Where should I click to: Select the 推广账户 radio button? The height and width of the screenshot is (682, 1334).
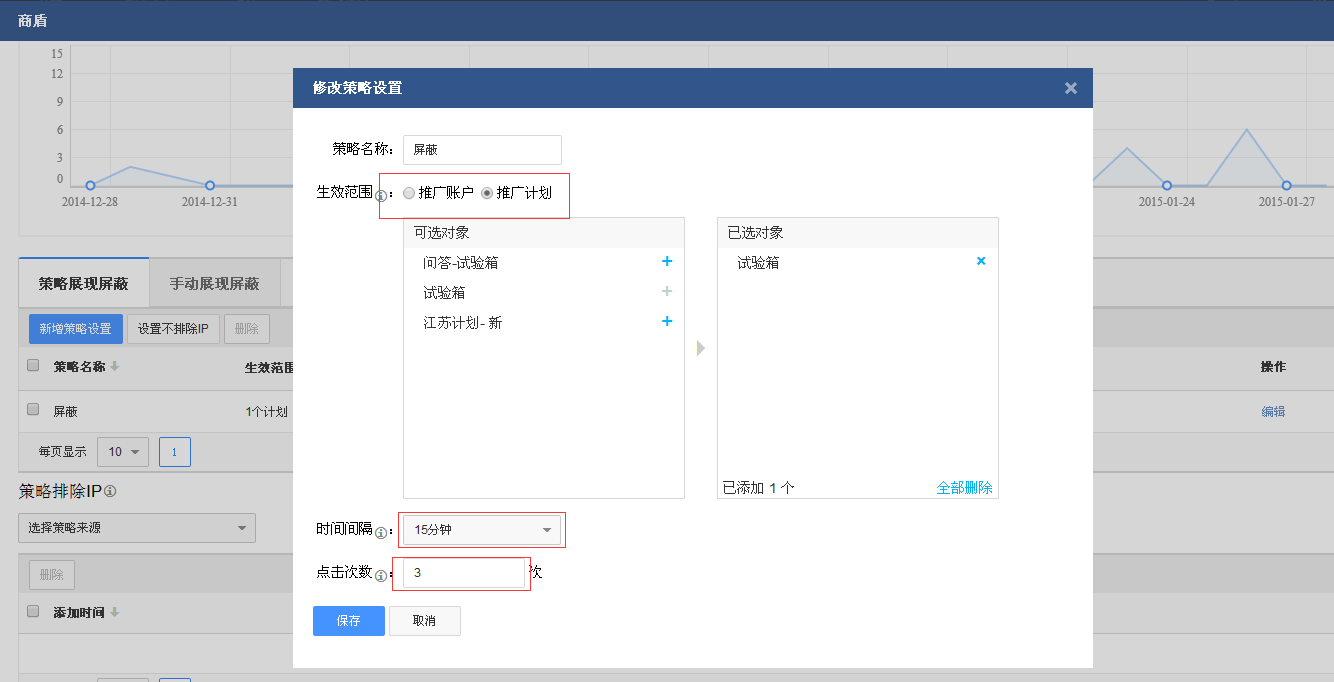click(x=409, y=193)
